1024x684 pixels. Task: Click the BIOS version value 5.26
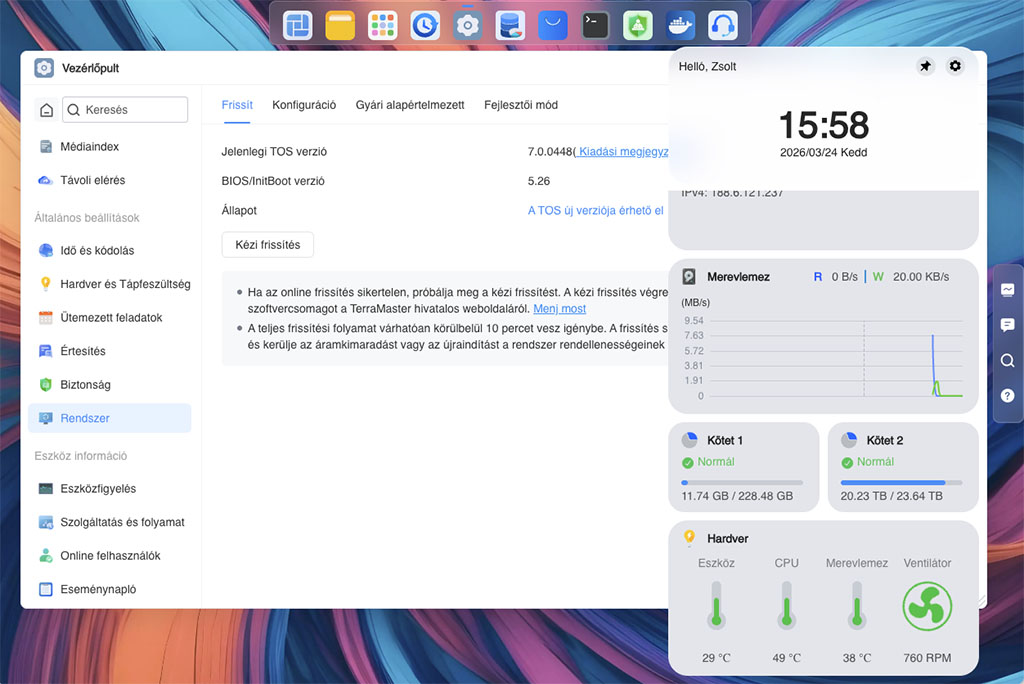(539, 181)
